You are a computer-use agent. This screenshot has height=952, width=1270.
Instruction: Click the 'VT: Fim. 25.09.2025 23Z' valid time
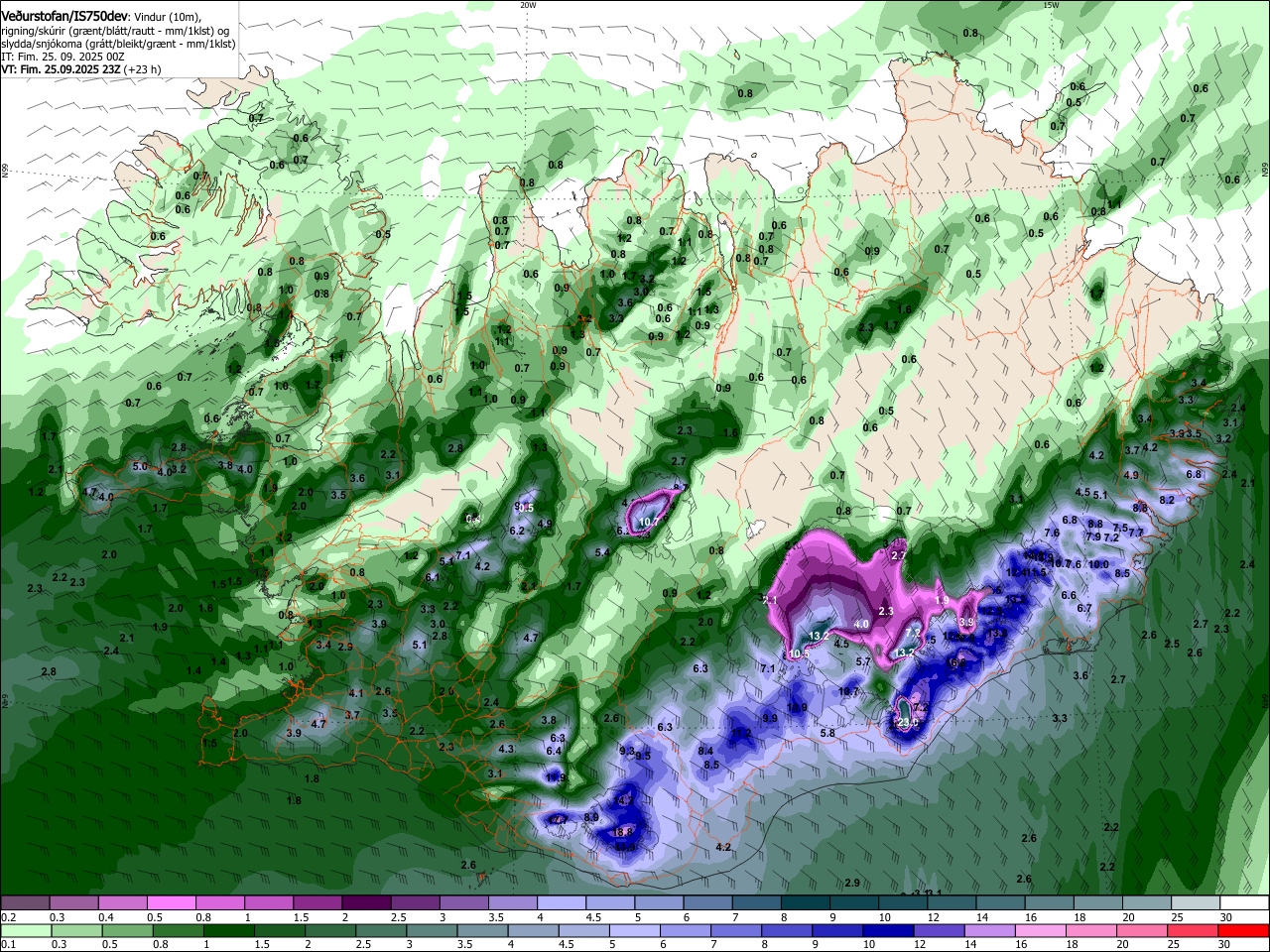coord(62,69)
